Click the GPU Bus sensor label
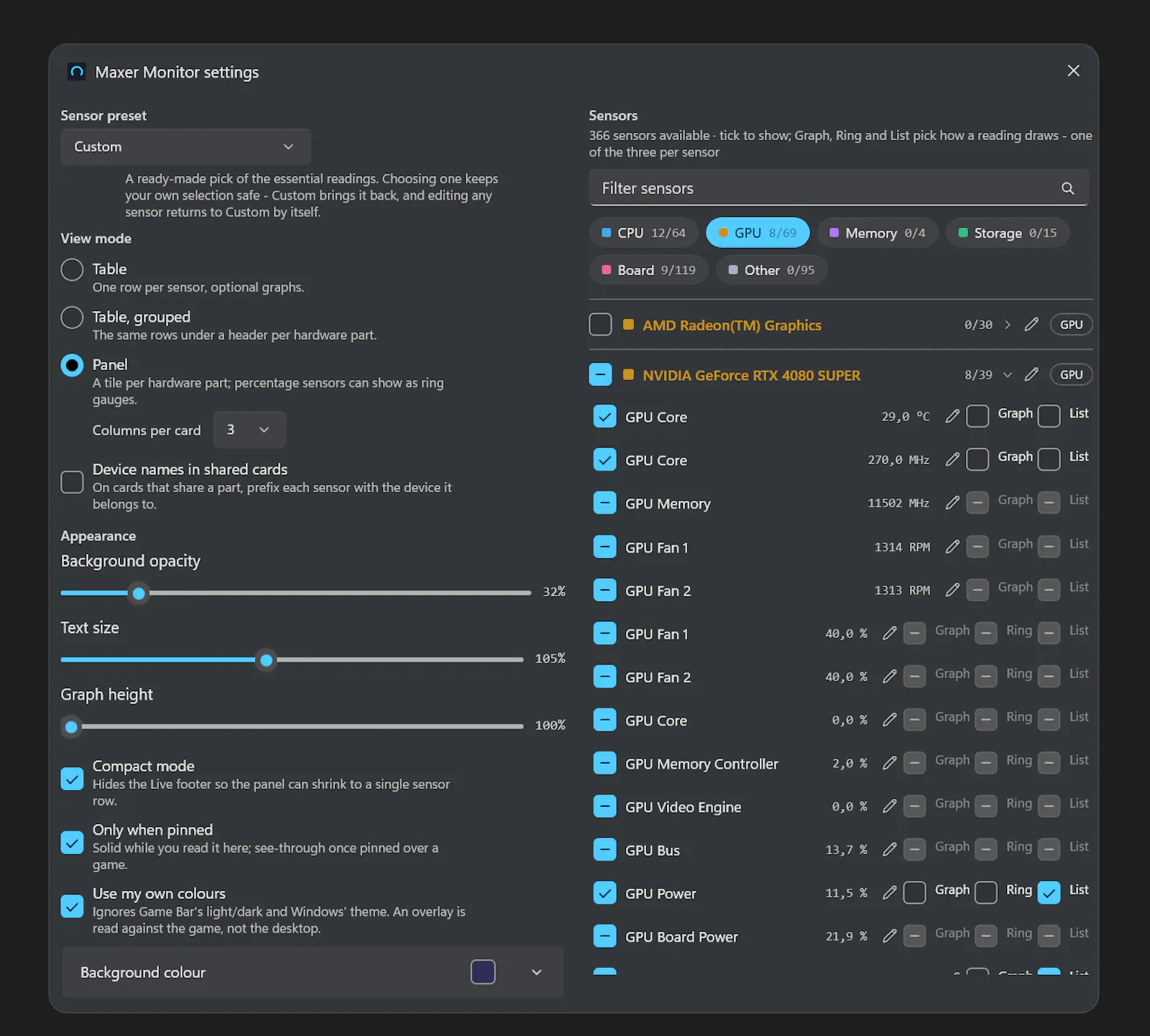The width and height of the screenshot is (1150, 1036). point(652,850)
